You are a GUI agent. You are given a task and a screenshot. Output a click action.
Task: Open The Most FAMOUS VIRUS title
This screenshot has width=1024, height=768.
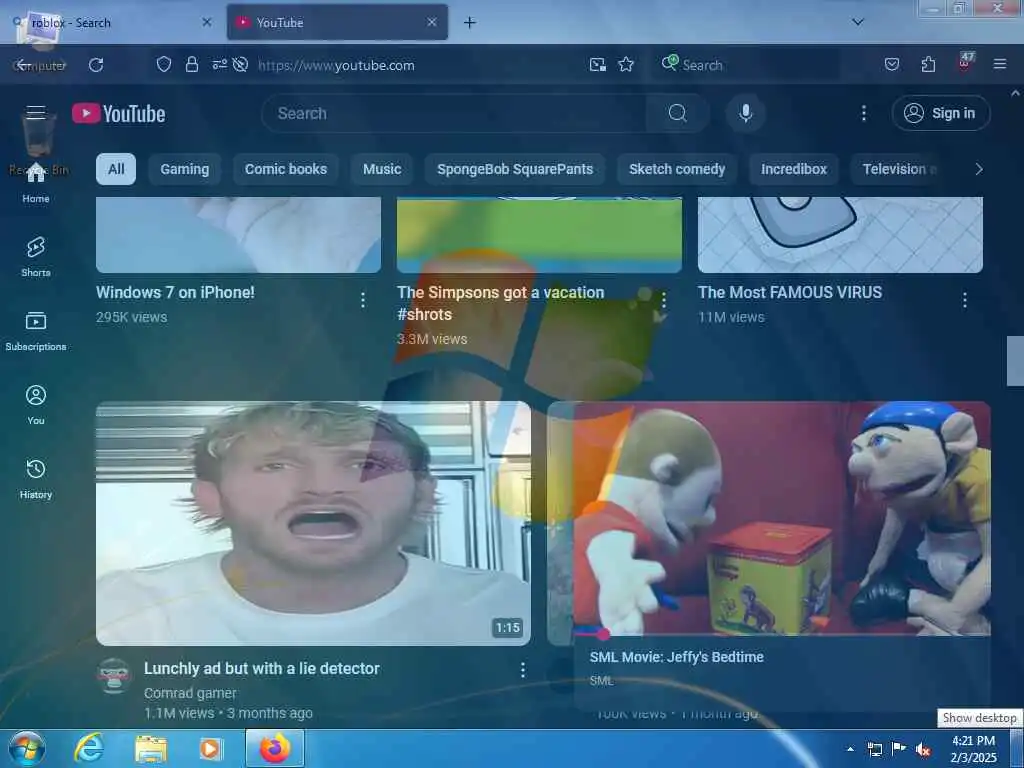[x=790, y=292]
